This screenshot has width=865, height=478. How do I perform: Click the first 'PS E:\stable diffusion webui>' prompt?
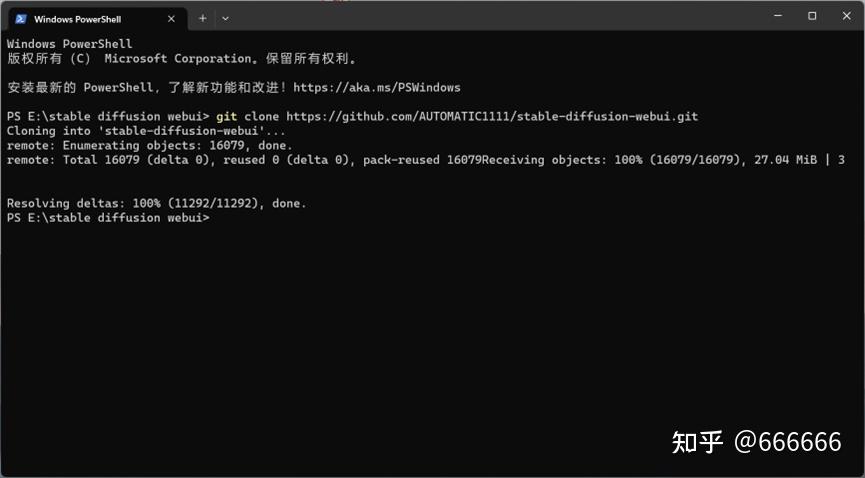[x=108, y=116]
